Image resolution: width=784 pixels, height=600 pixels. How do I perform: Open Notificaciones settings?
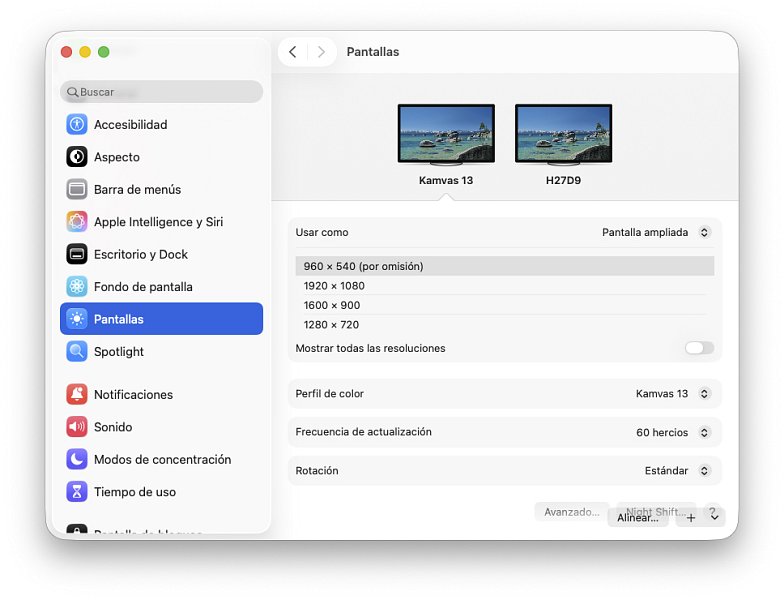pos(133,395)
